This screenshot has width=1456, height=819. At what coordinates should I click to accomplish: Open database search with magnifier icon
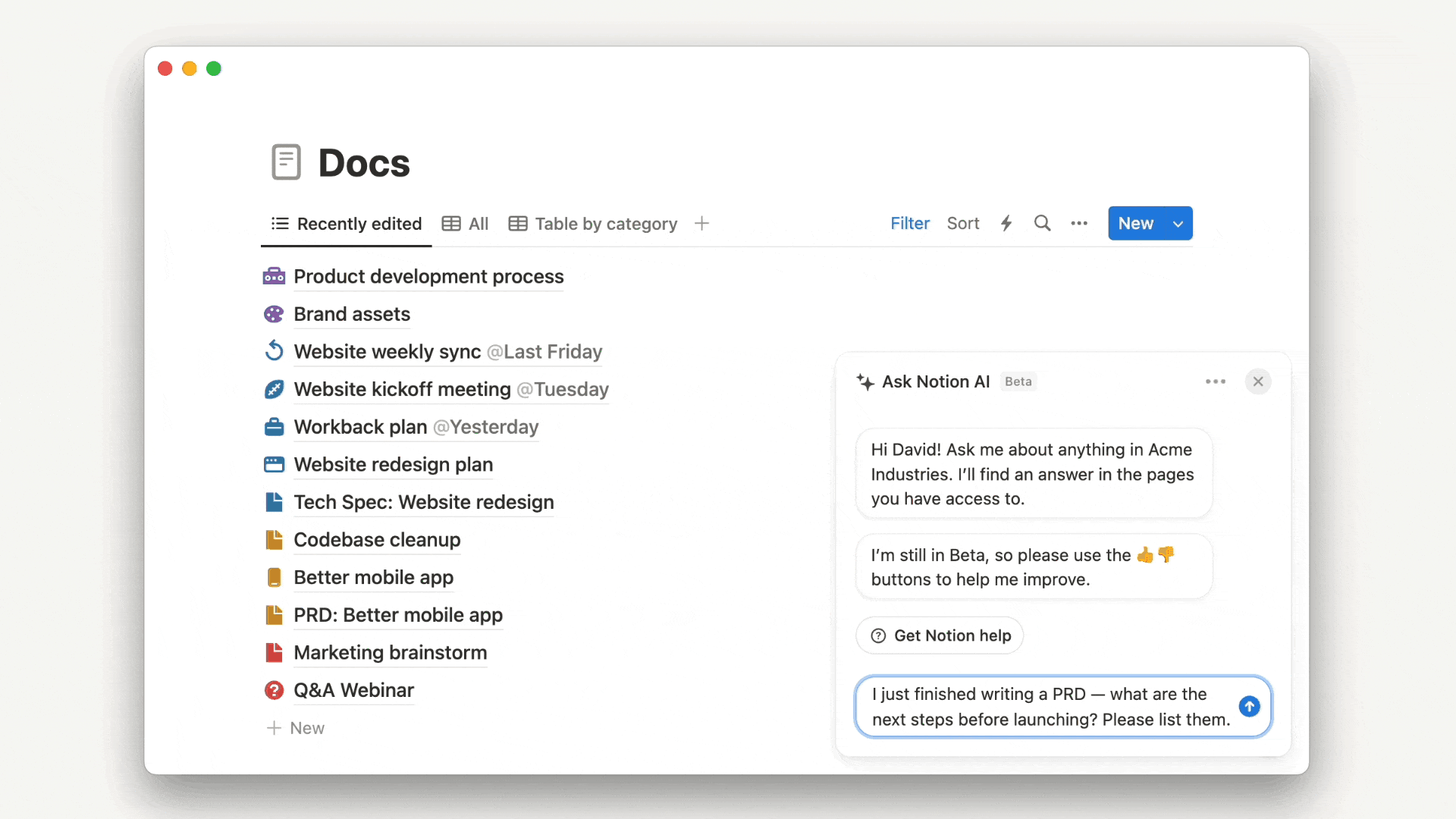[1043, 224]
